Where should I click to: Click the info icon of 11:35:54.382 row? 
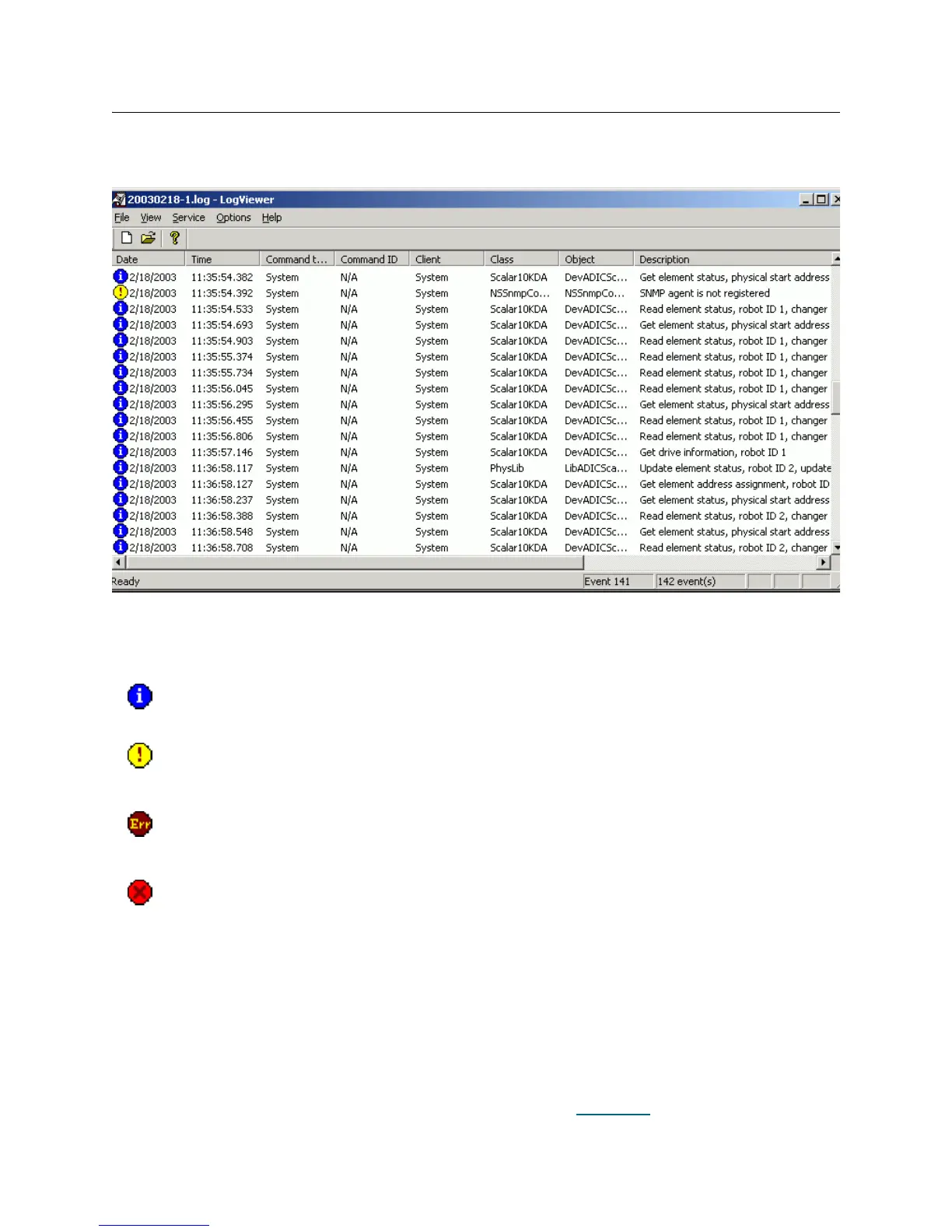pos(121,276)
